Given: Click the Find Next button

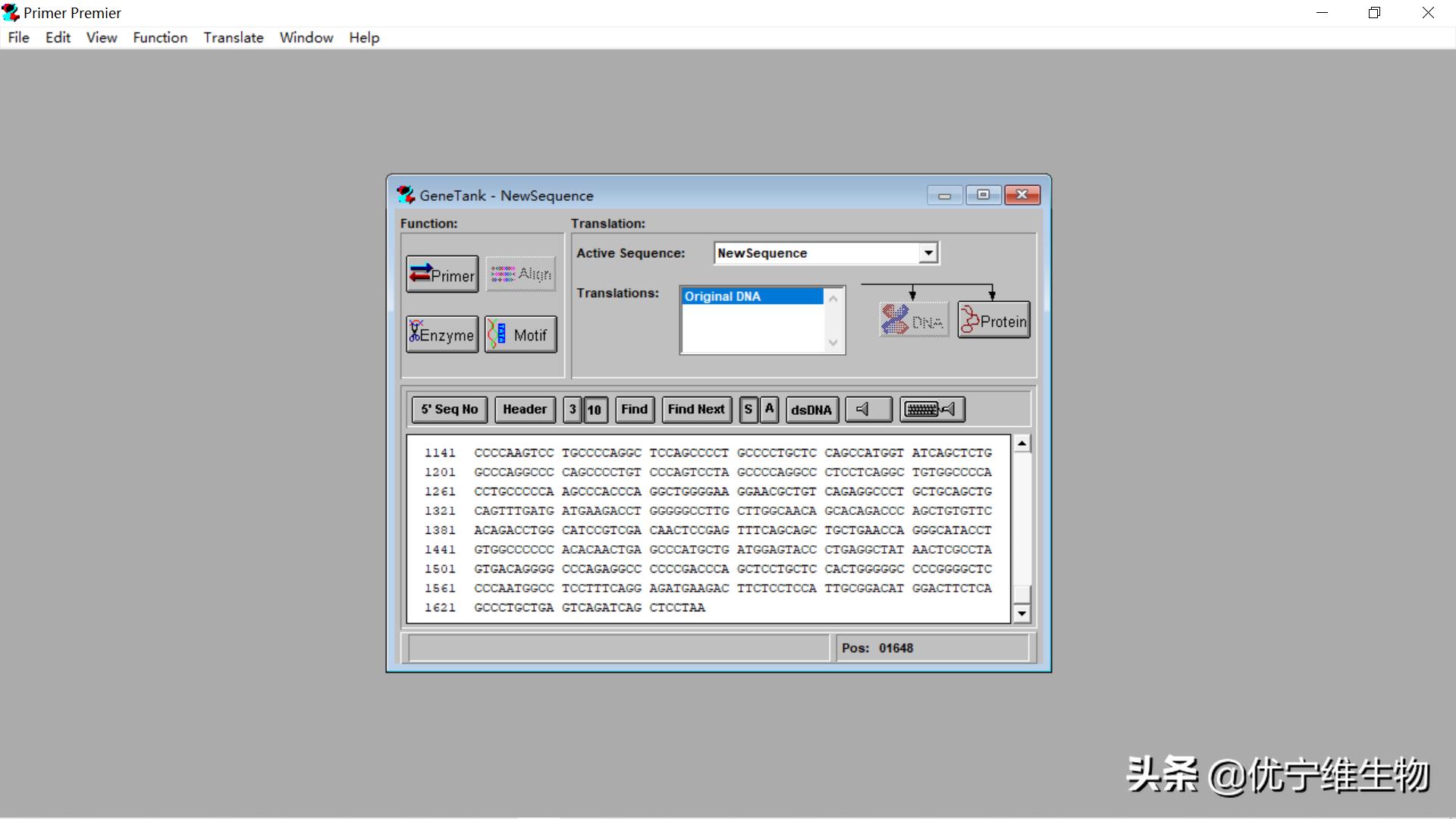Looking at the screenshot, I should coord(696,409).
